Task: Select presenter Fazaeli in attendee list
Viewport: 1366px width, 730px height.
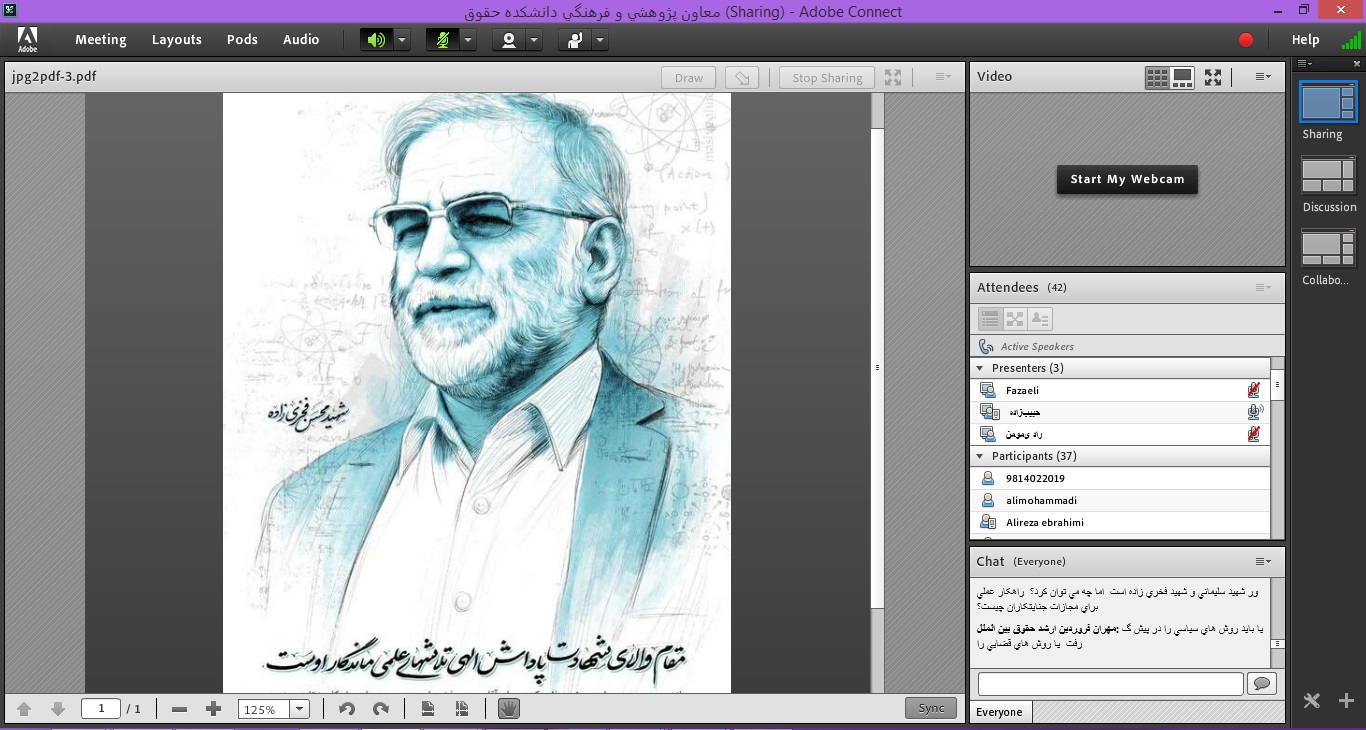Action: 1120,390
